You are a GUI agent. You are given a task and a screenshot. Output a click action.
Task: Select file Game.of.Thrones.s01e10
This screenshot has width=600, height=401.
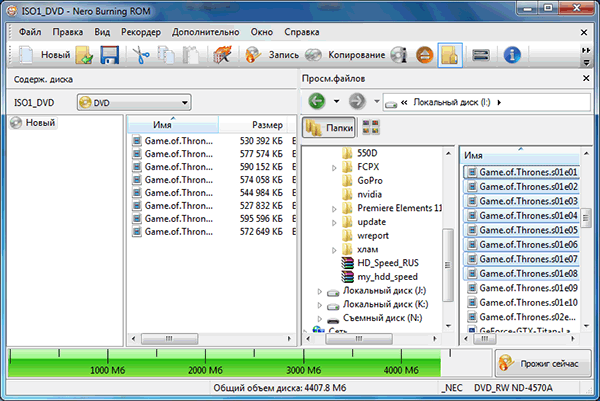[x=522, y=303]
